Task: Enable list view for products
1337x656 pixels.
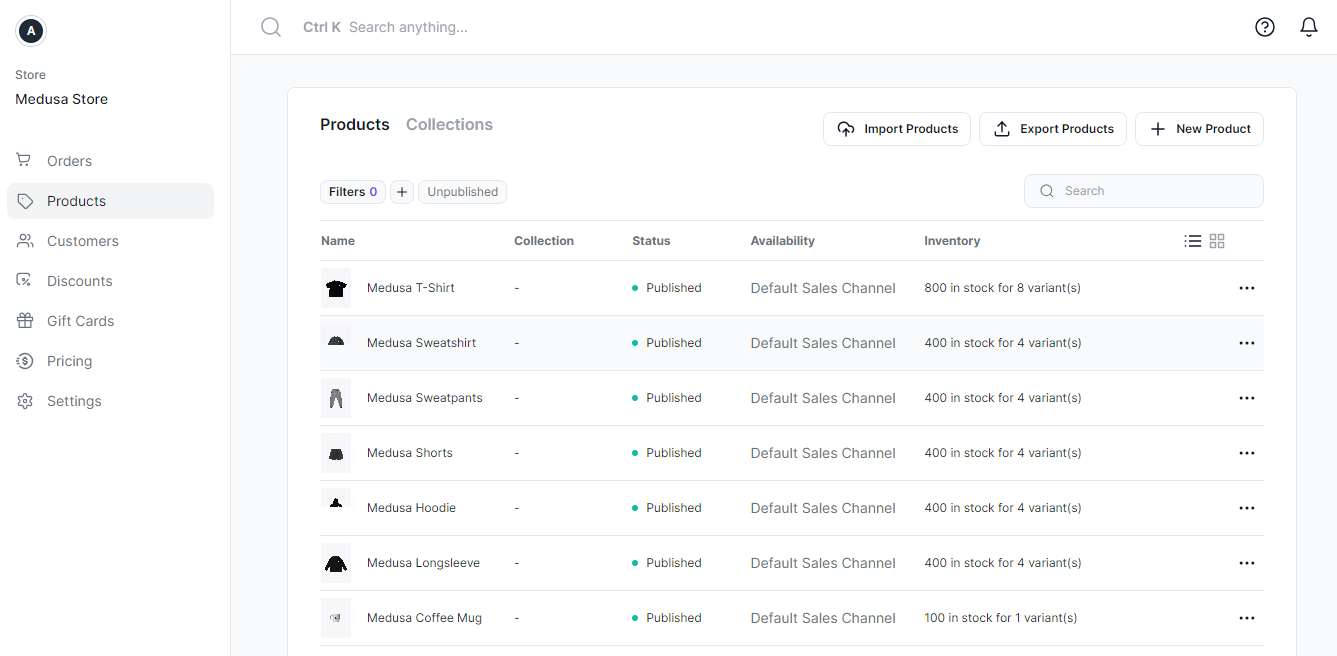Action: coord(1193,241)
